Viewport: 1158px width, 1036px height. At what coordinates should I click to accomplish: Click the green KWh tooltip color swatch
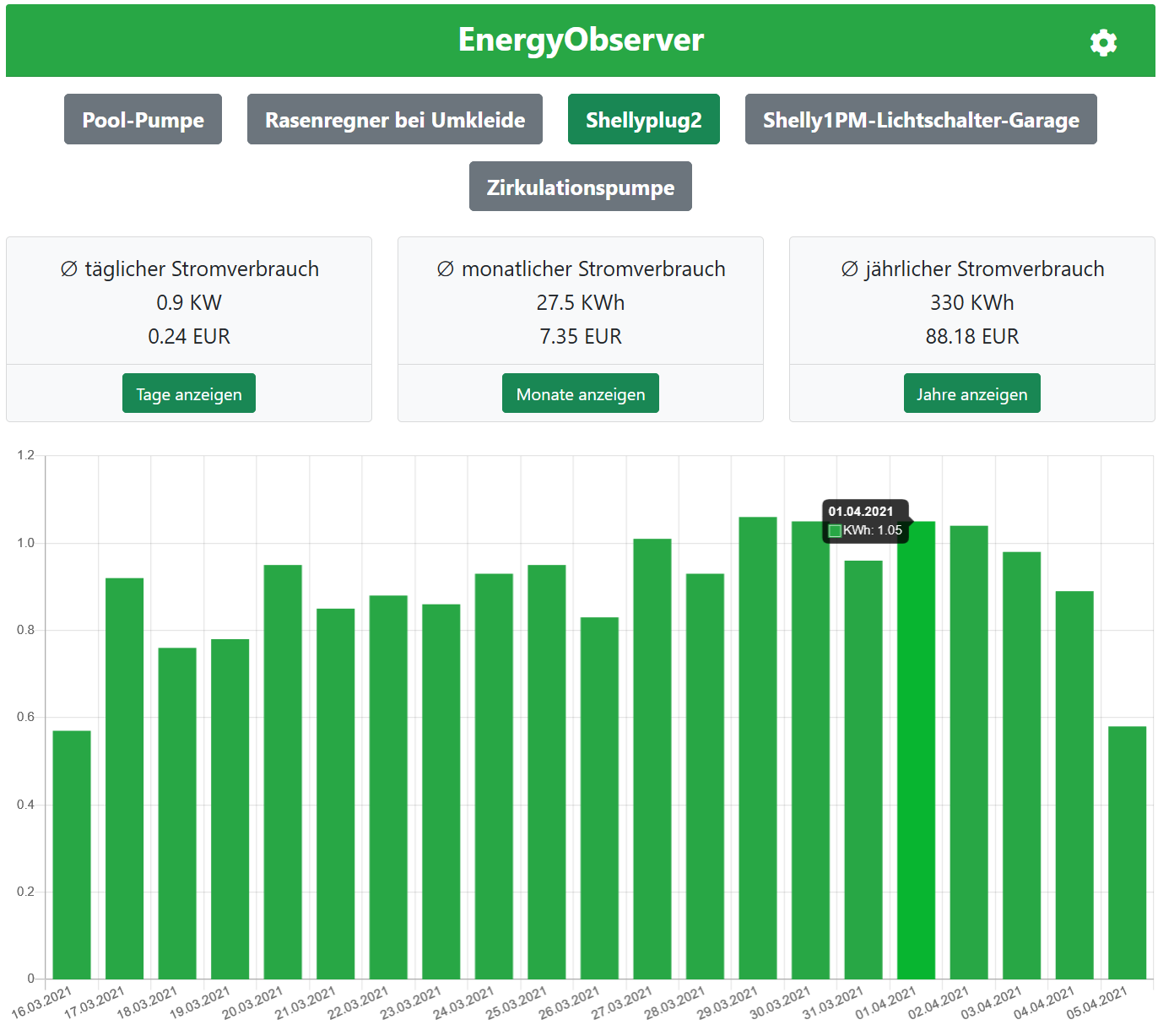click(835, 531)
